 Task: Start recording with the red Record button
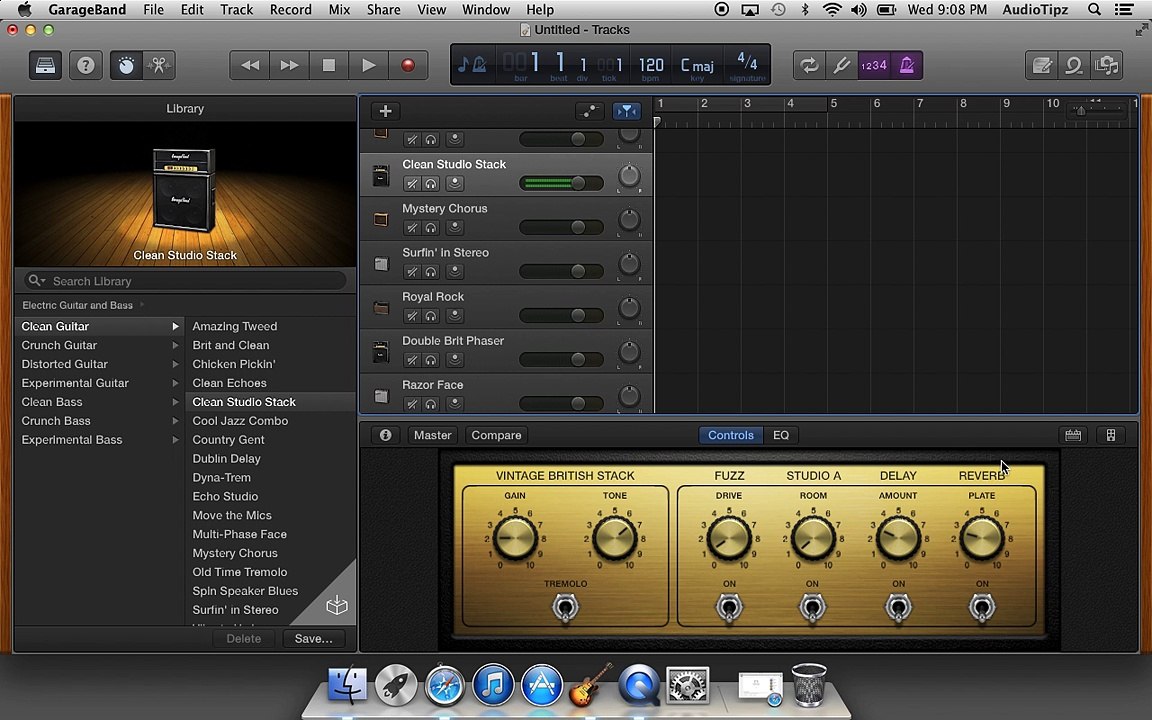[408, 65]
